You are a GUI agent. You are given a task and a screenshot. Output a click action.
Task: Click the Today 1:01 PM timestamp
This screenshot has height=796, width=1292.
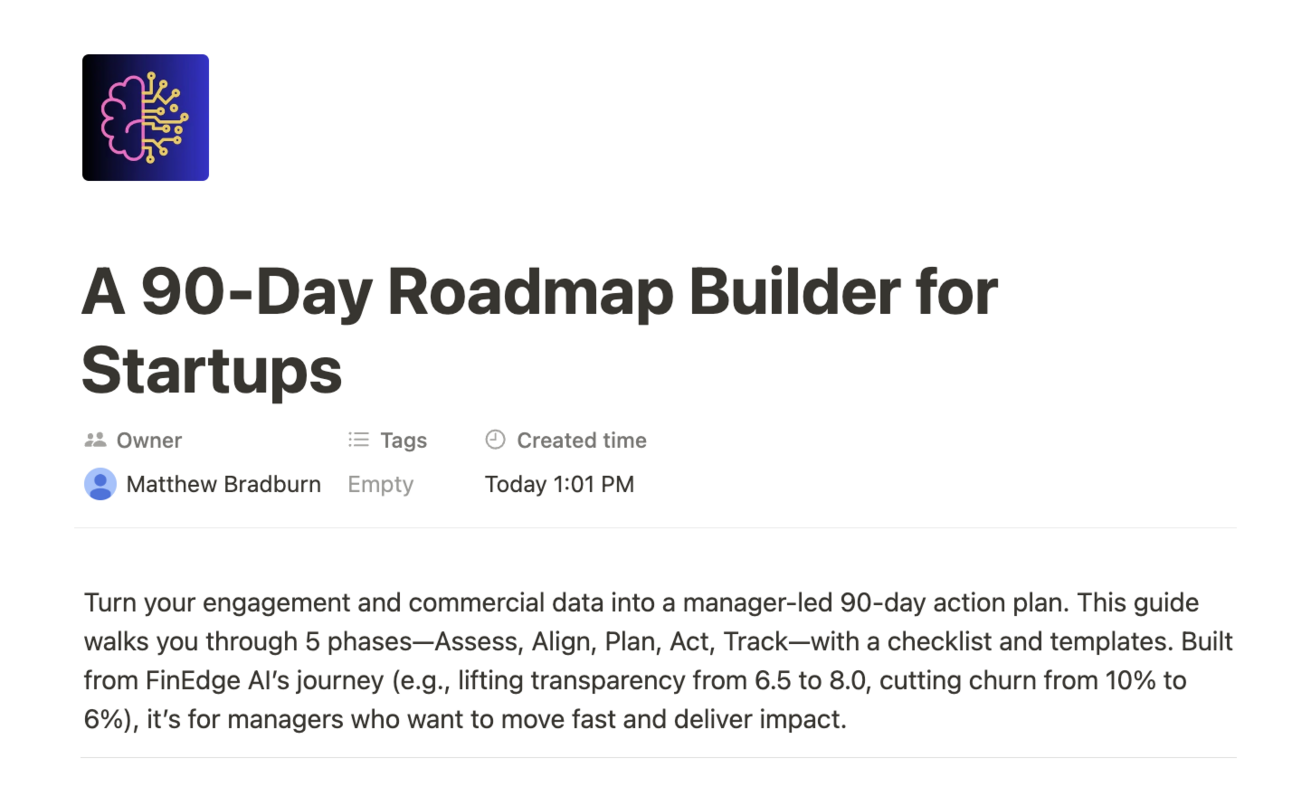559,484
